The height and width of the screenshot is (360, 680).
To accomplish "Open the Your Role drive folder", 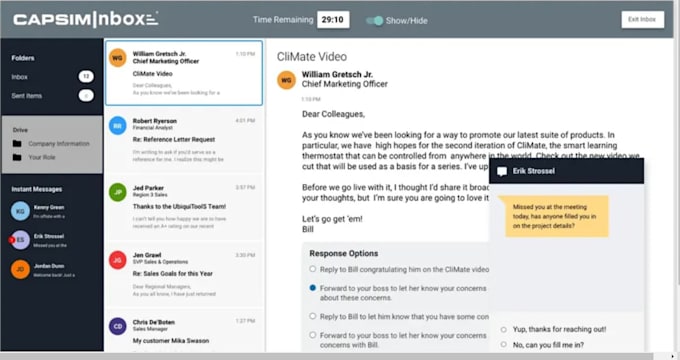I will tap(42, 157).
